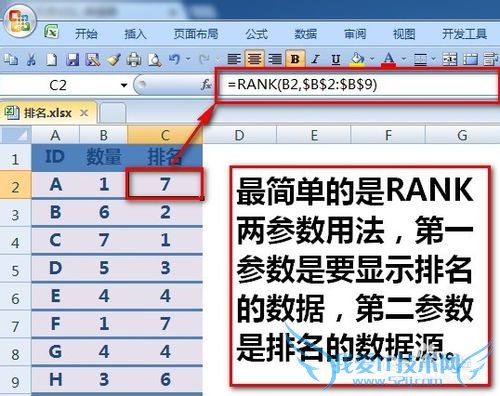The image size is (500, 396).
Task: Expand the Borders dropdown arrow
Action: pyautogui.click(x=433, y=59)
